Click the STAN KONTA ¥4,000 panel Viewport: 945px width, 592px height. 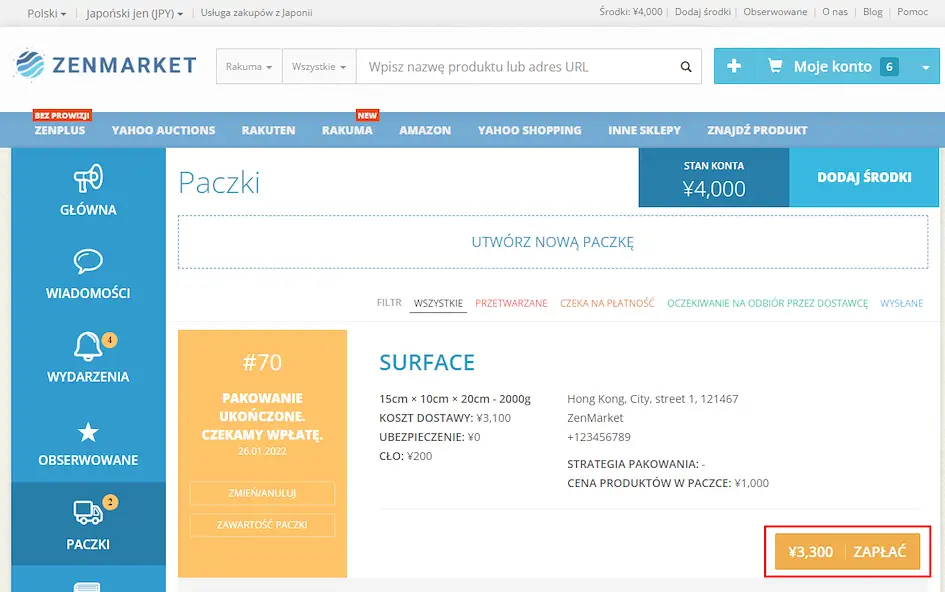click(x=714, y=178)
